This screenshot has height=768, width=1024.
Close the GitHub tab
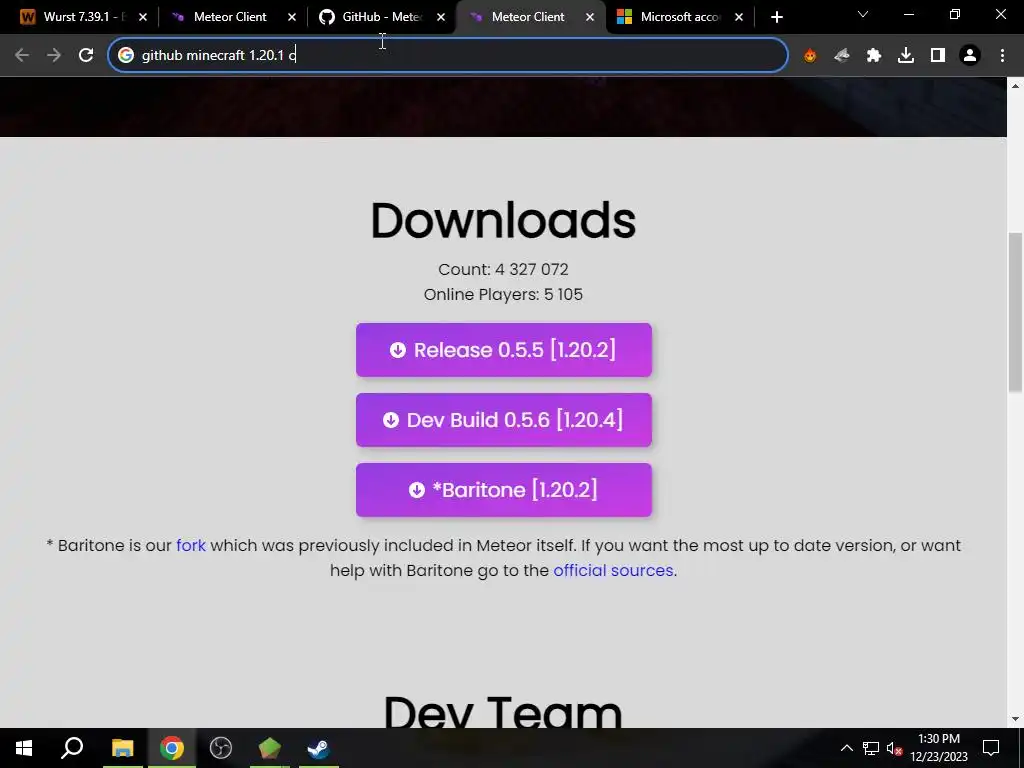[x=441, y=18]
